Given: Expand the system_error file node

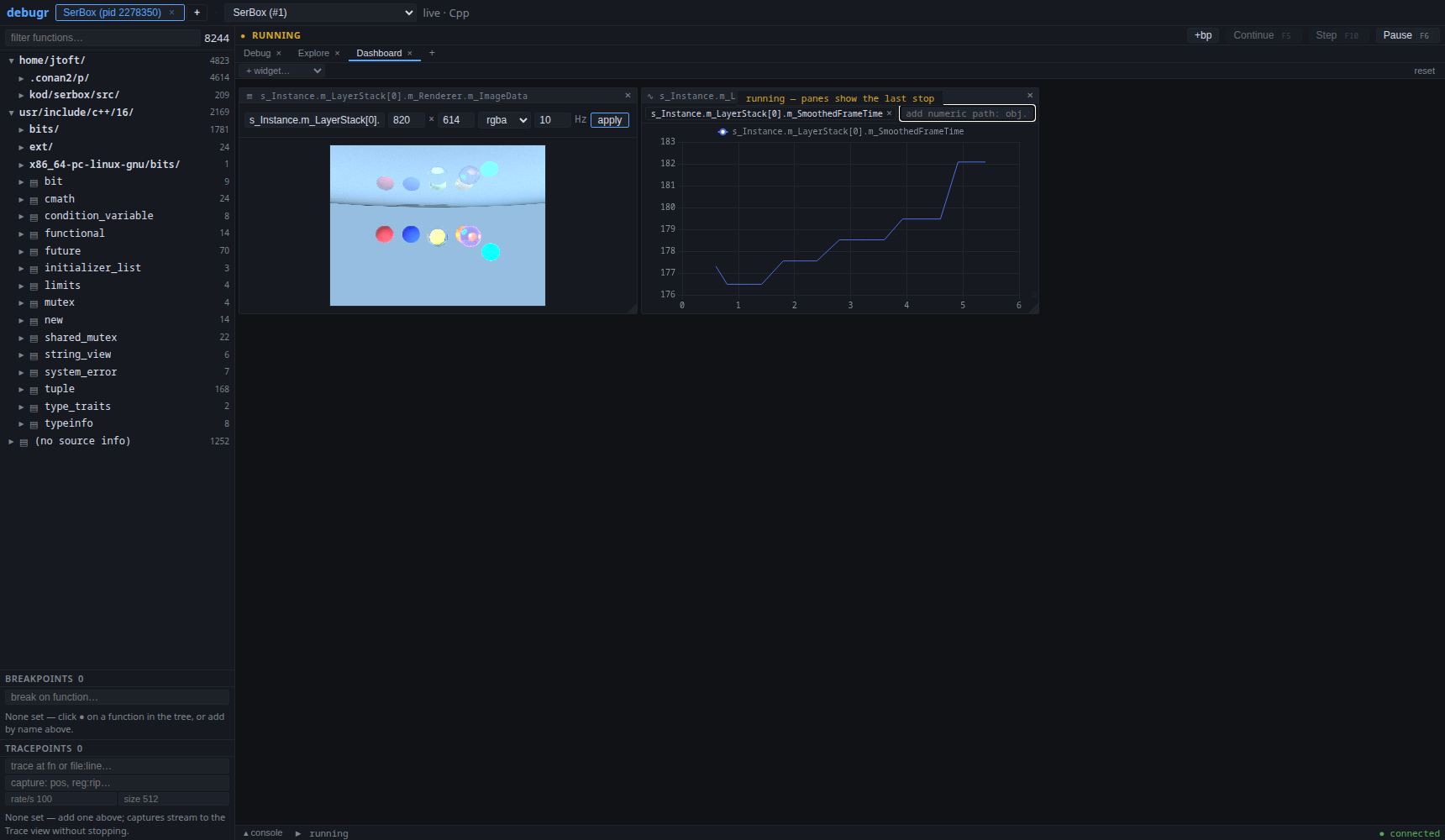Looking at the screenshot, I should 21,372.
